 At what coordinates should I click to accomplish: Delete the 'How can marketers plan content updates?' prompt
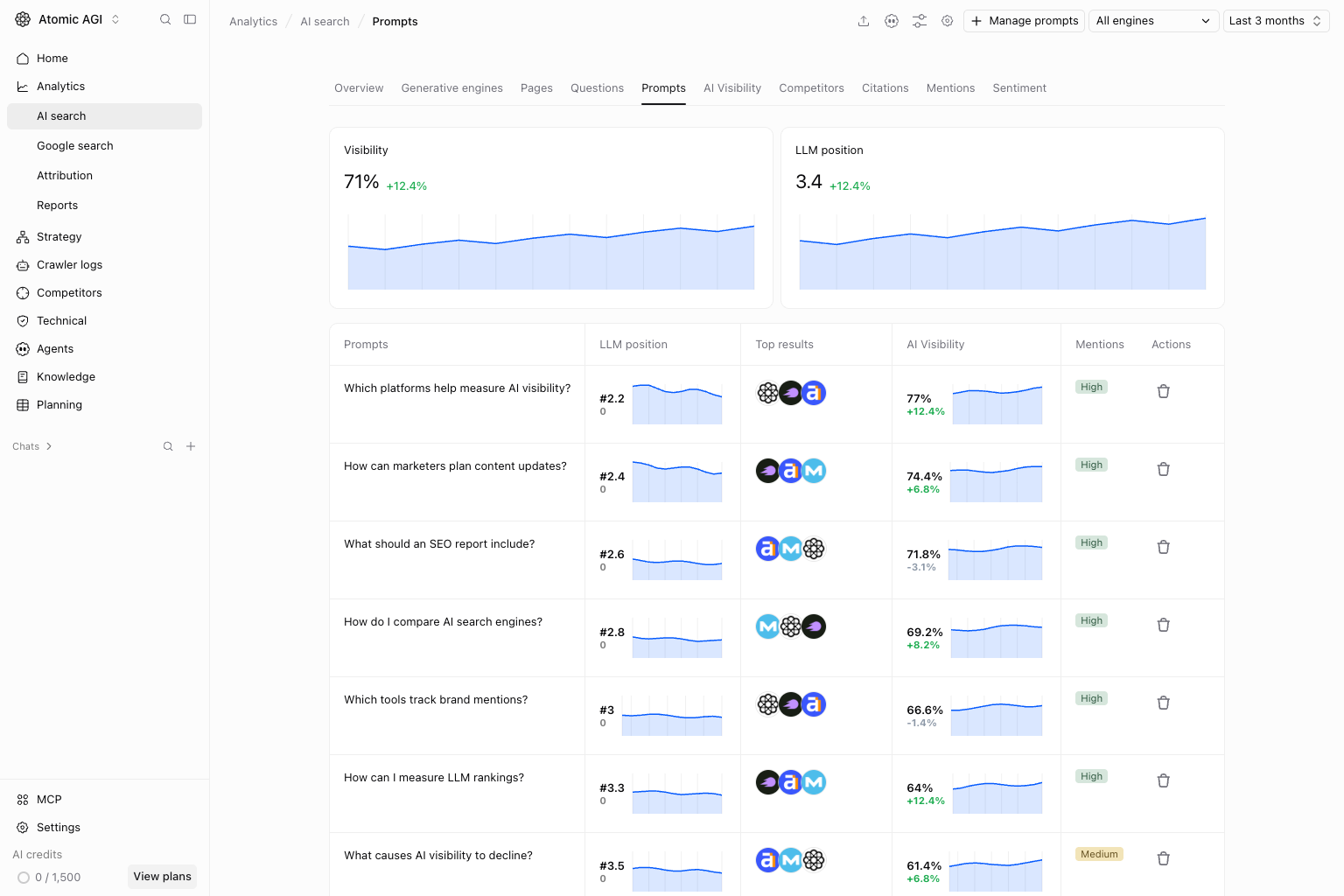[1164, 469]
